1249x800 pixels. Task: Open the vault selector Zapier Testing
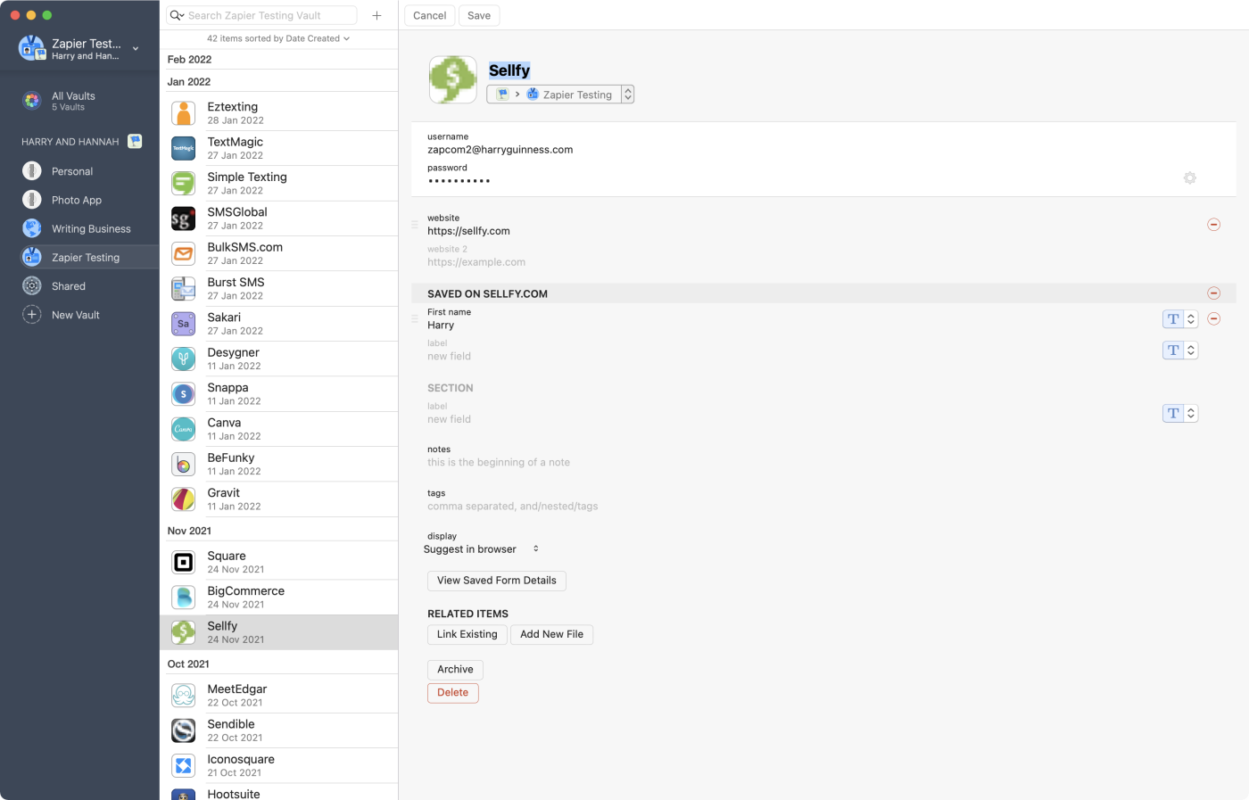click(x=560, y=94)
